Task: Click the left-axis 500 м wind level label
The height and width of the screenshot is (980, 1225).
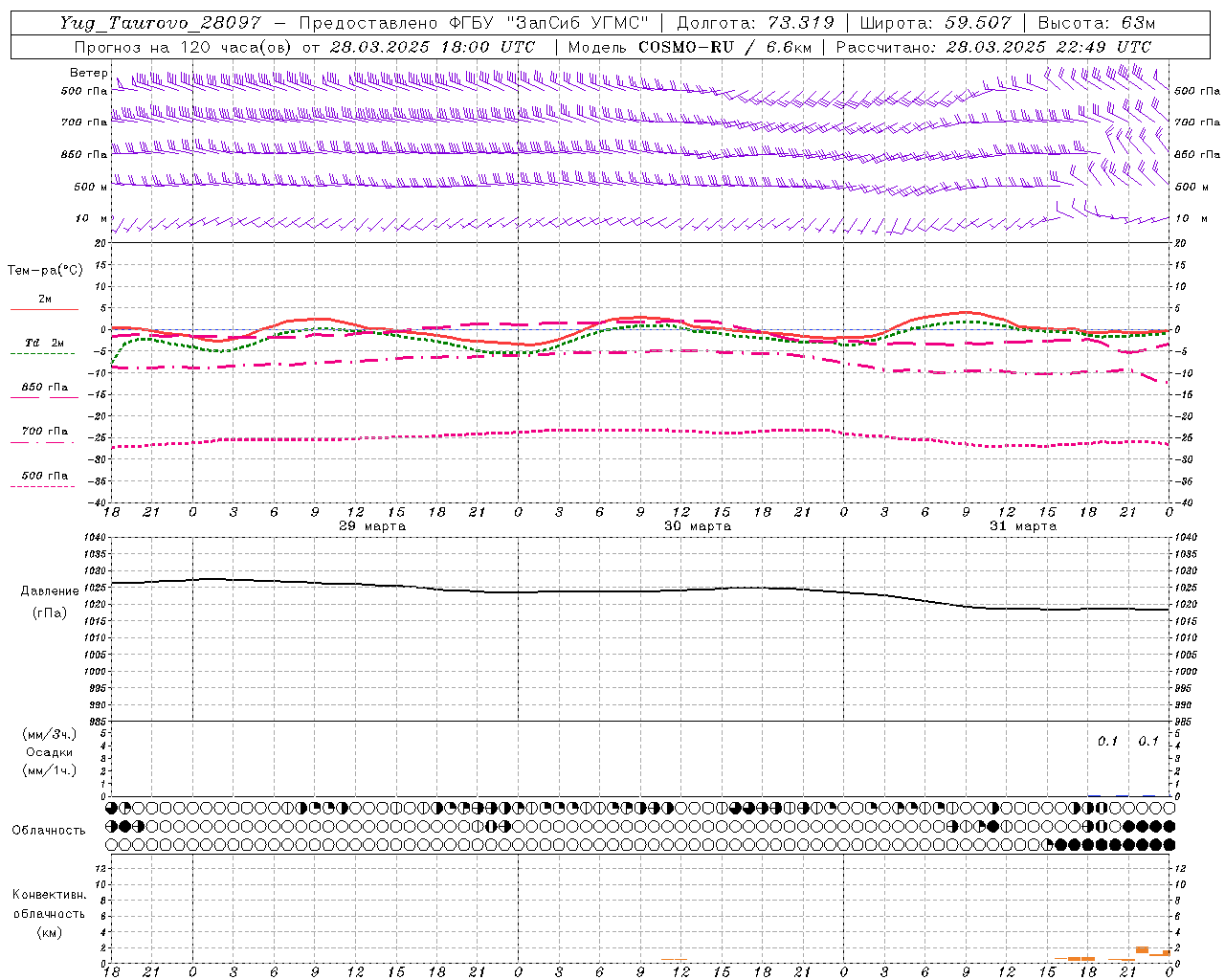Action: pyautogui.click(x=91, y=187)
